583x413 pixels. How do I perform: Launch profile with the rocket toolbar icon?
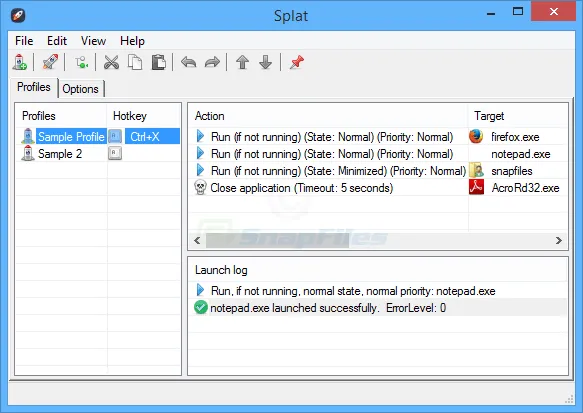point(50,62)
